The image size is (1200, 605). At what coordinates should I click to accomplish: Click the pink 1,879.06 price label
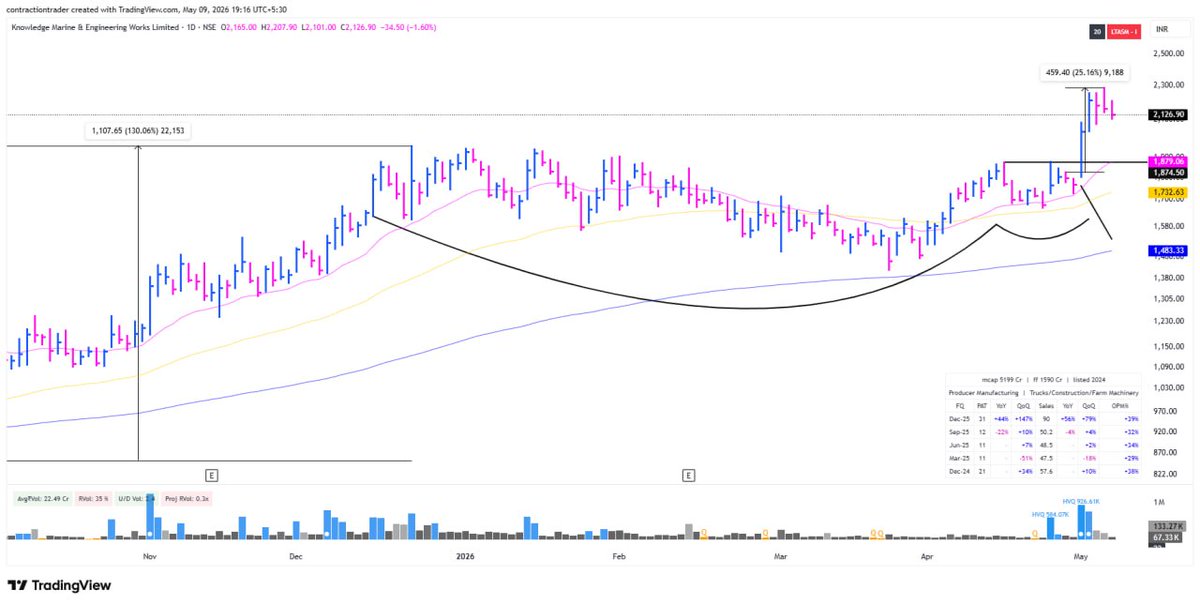click(x=1168, y=161)
